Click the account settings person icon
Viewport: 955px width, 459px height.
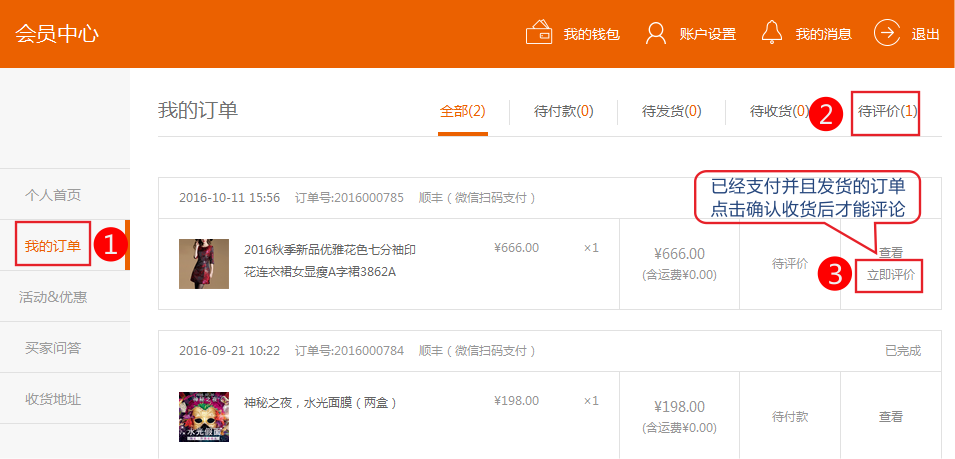point(656,33)
